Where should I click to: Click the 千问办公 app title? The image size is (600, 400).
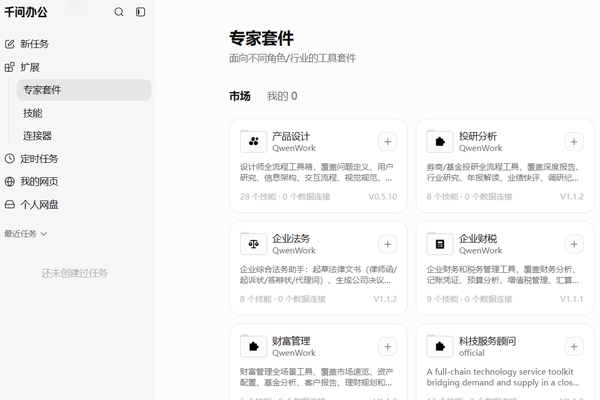click(26, 12)
